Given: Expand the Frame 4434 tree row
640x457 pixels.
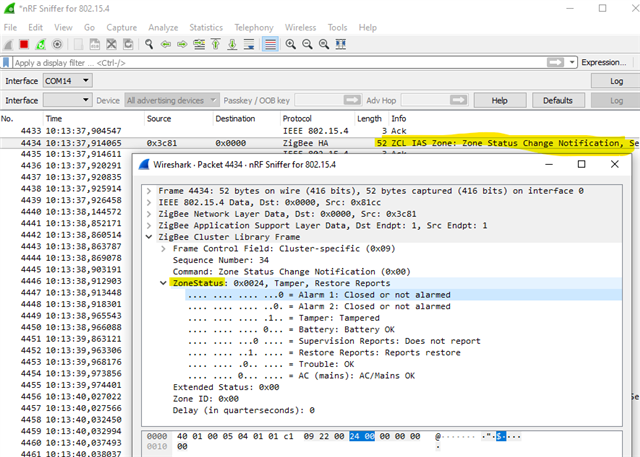Looking at the screenshot, I should pyautogui.click(x=149, y=191).
